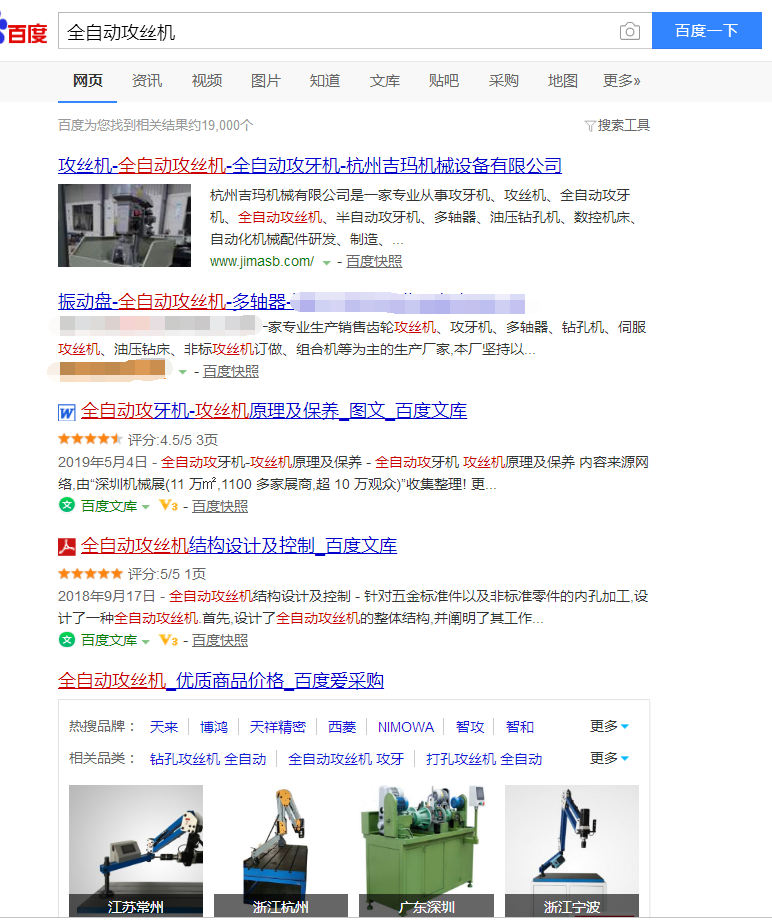772x924 pixels.
Task: Select the 智和 brand link
Action: (520, 727)
